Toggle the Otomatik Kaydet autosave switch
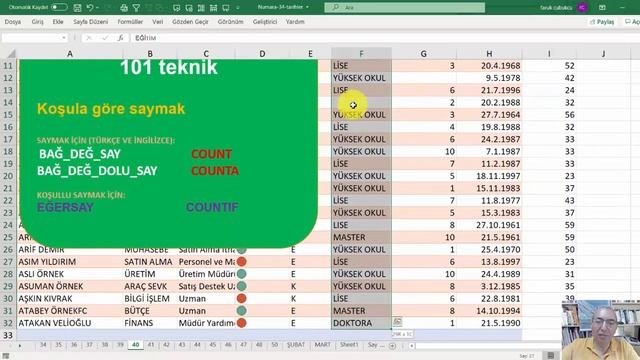 pos(59,7)
